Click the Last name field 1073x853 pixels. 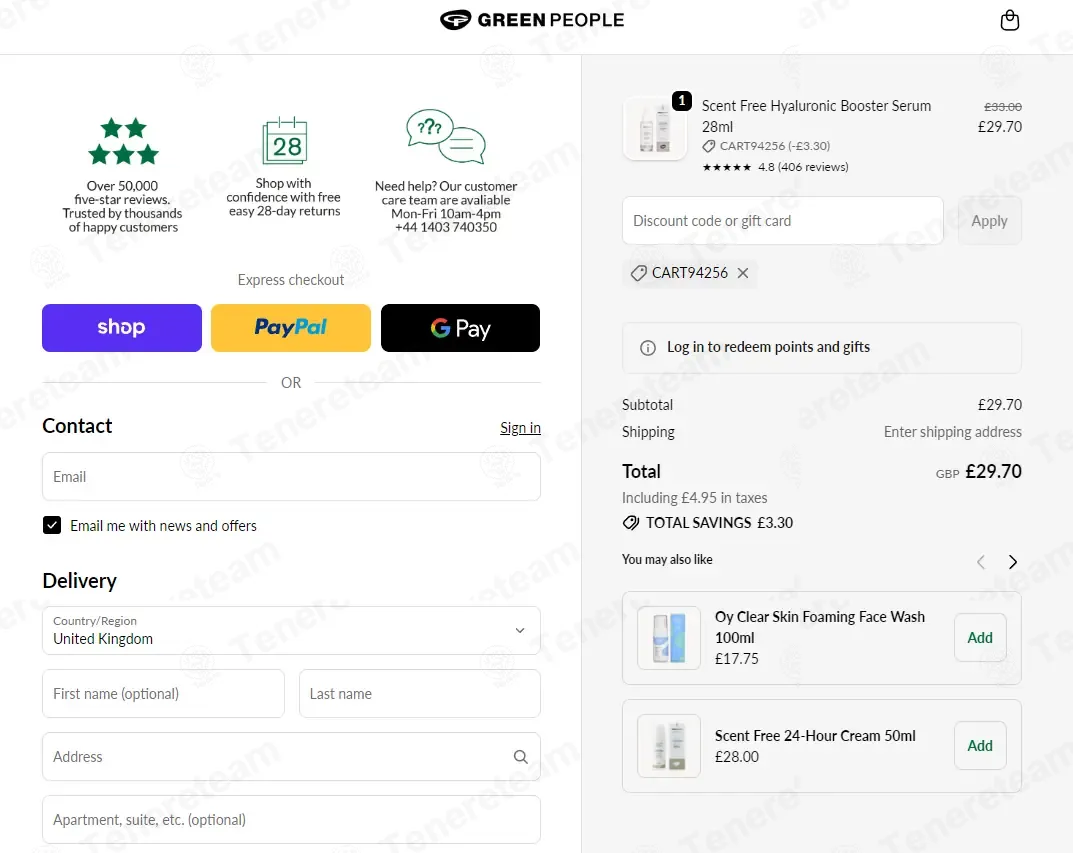(419, 694)
